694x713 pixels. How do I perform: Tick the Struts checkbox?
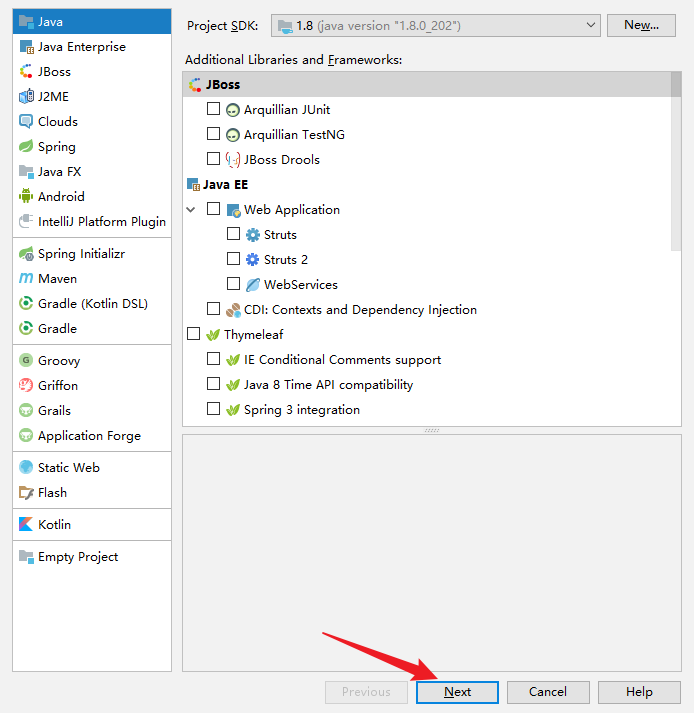(233, 234)
